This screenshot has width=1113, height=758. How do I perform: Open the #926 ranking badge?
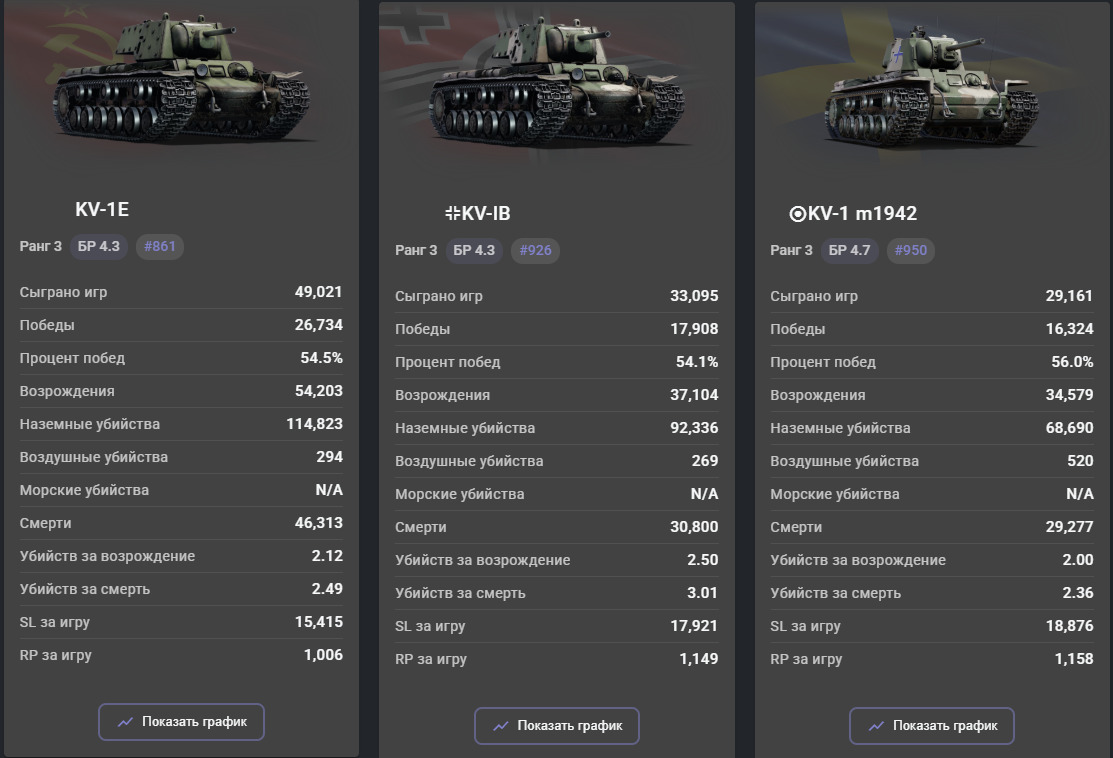(x=535, y=250)
